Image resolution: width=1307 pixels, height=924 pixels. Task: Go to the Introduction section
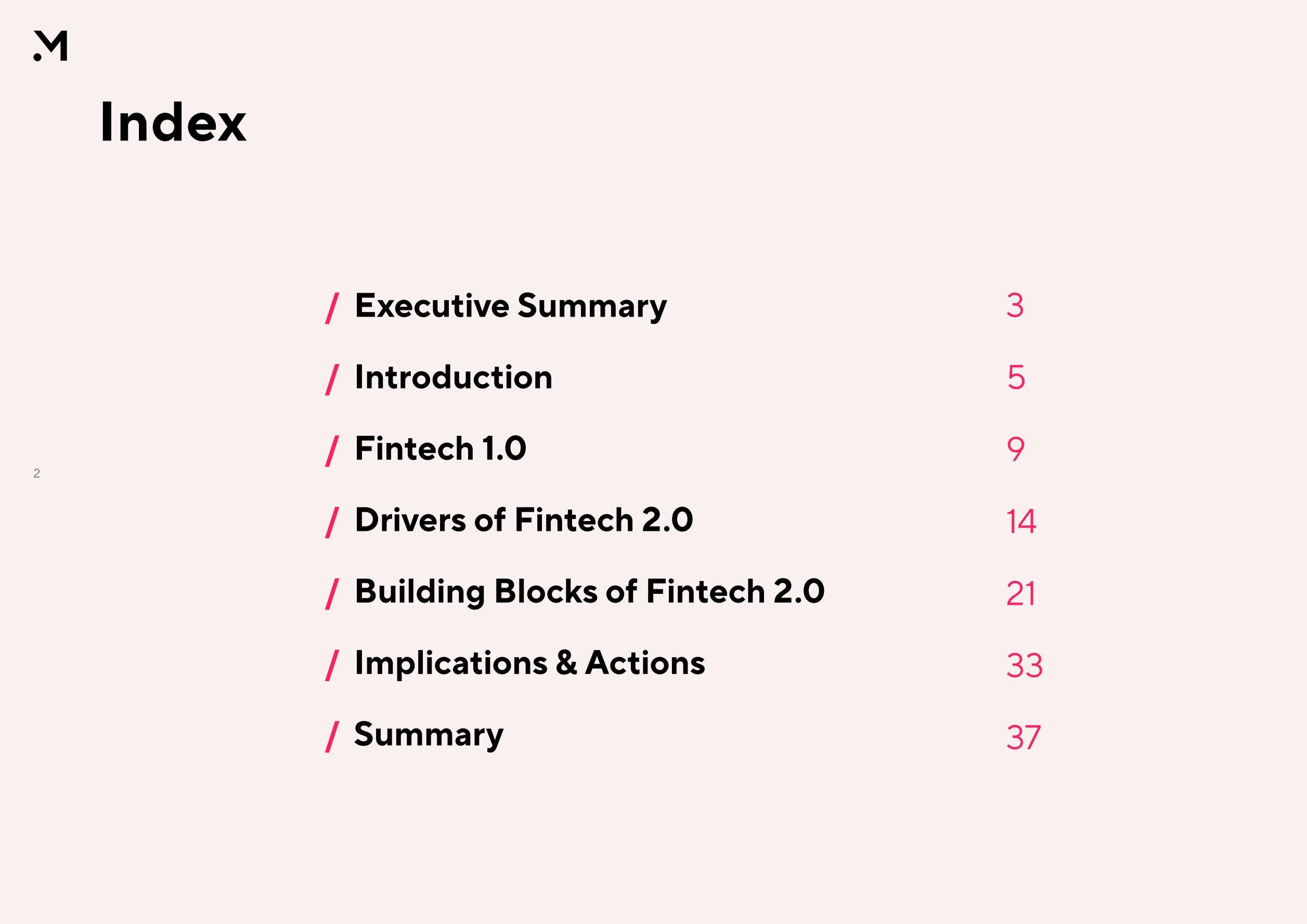(454, 377)
